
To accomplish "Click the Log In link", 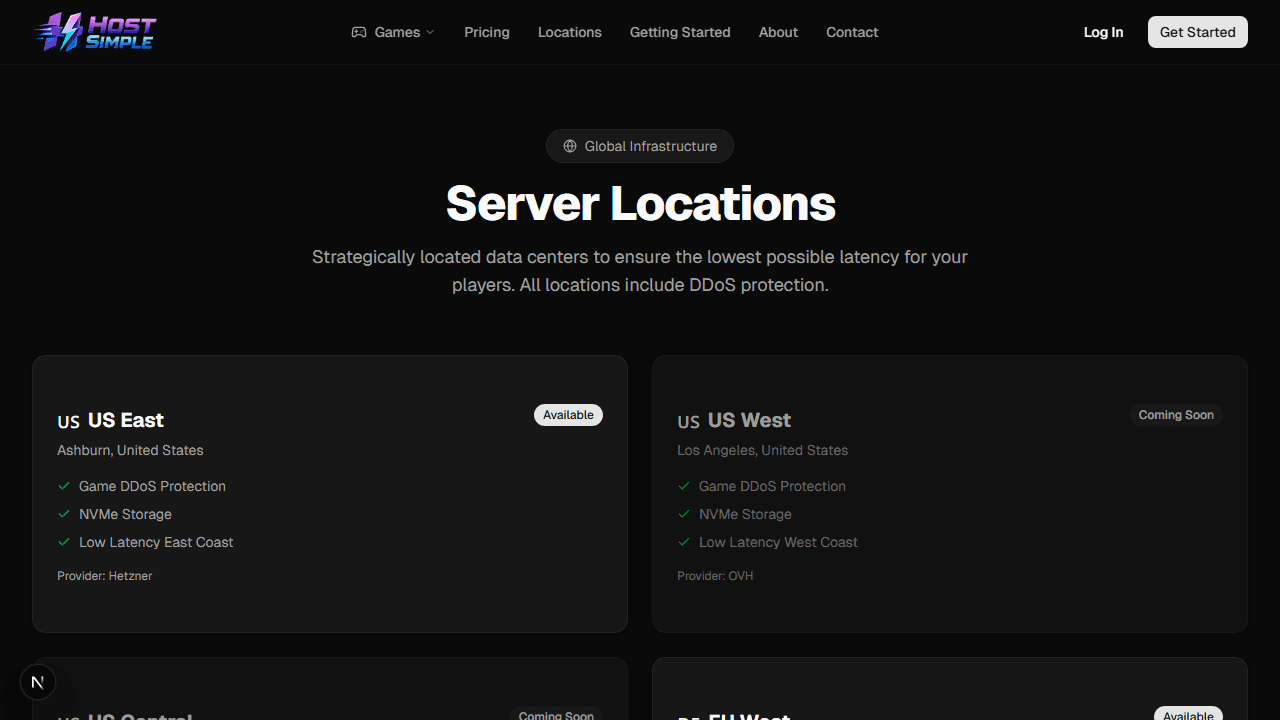I will (1103, 32).
